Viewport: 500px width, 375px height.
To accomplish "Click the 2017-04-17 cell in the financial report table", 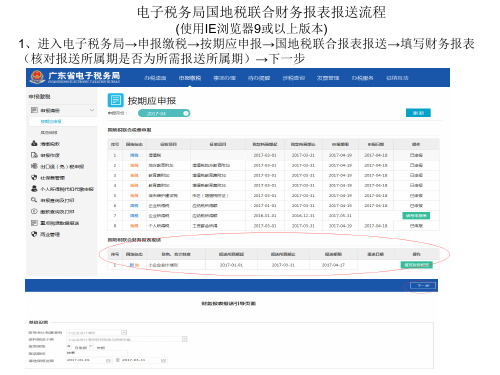I will point(333,265).
